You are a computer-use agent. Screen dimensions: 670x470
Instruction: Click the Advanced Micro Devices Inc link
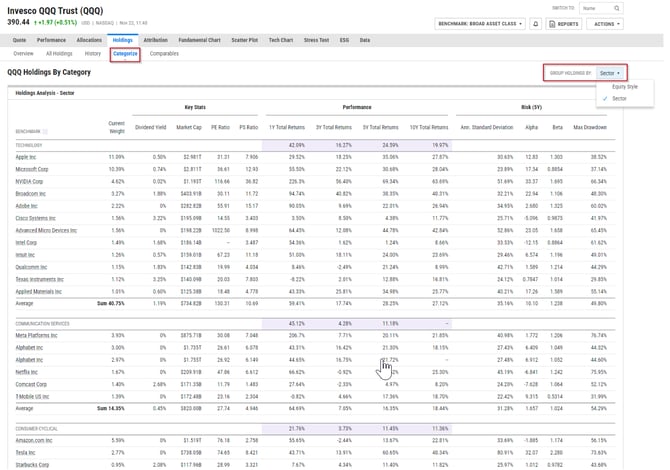tap(47, 232)
